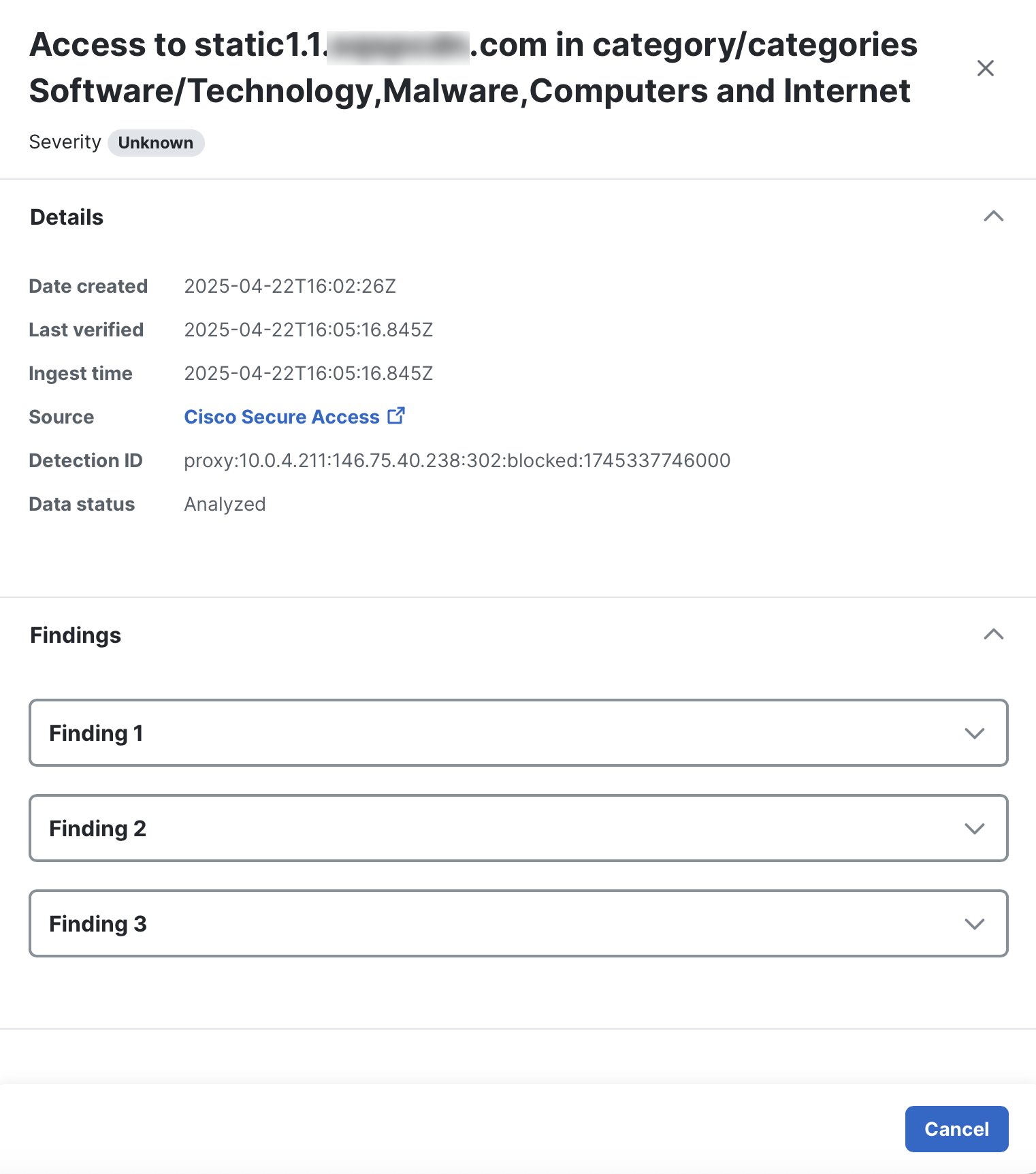1036x1174 pixels.
Task: Collapse the Details section chevron
Action: (994, 217)
